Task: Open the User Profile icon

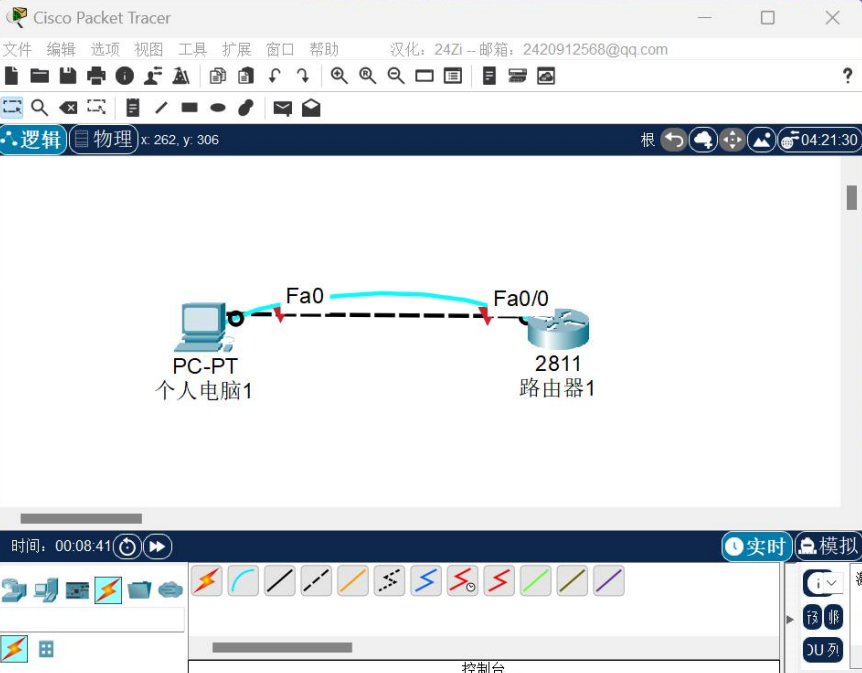Action: 153,76
